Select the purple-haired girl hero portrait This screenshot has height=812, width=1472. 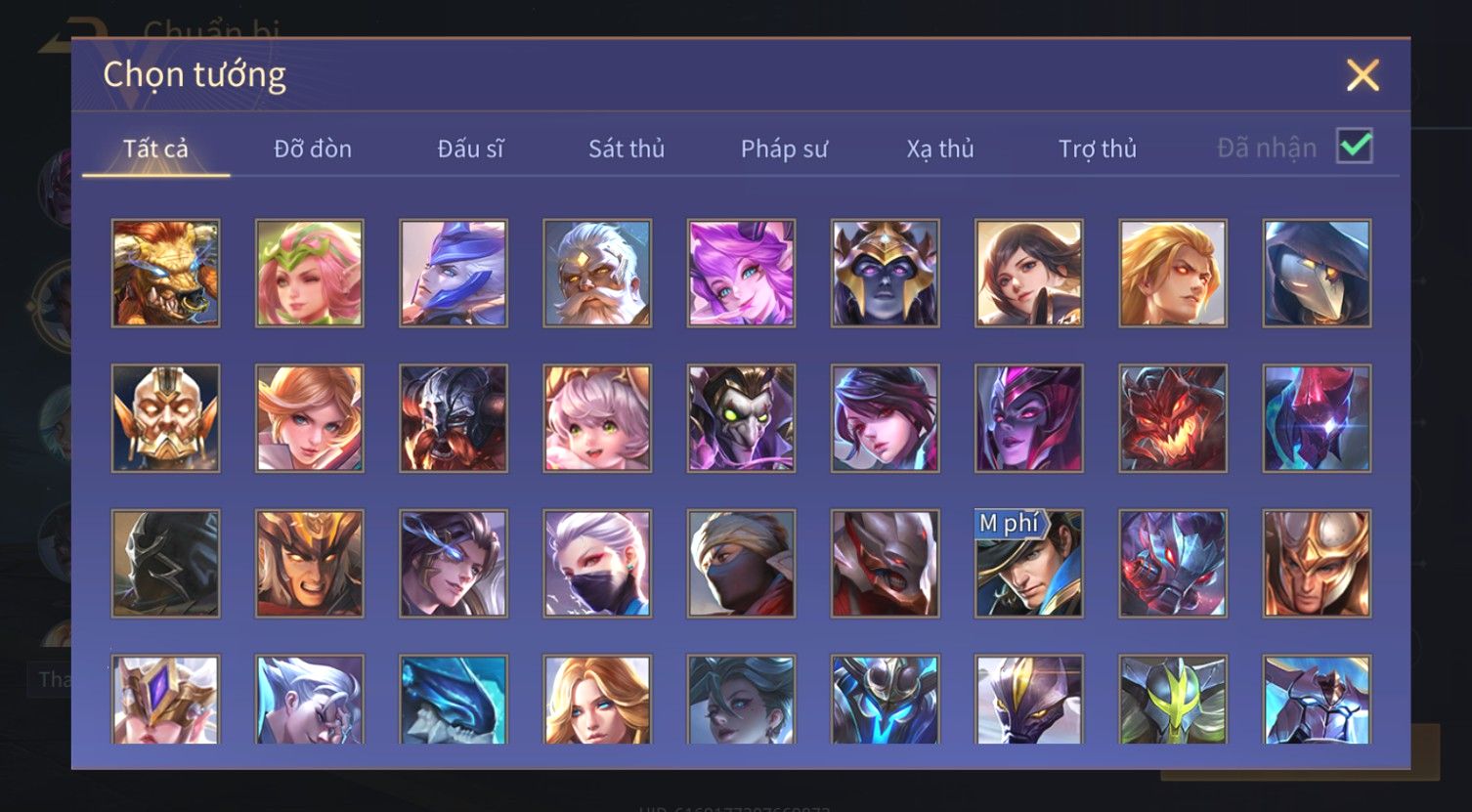click(x=741, y=273)
